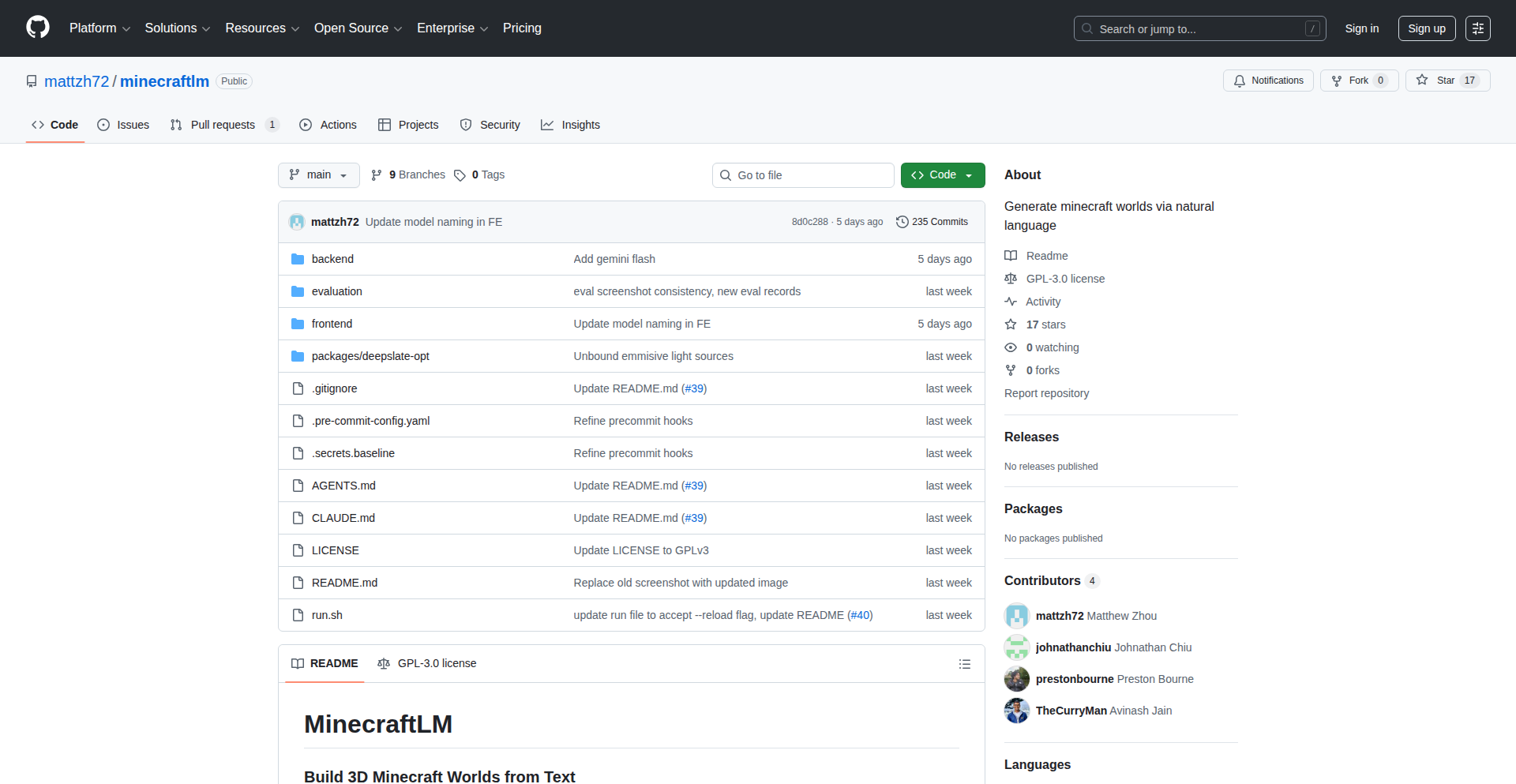The image size is (1516, 784).
Task: Click the Sign up button
Action: 1426,28
